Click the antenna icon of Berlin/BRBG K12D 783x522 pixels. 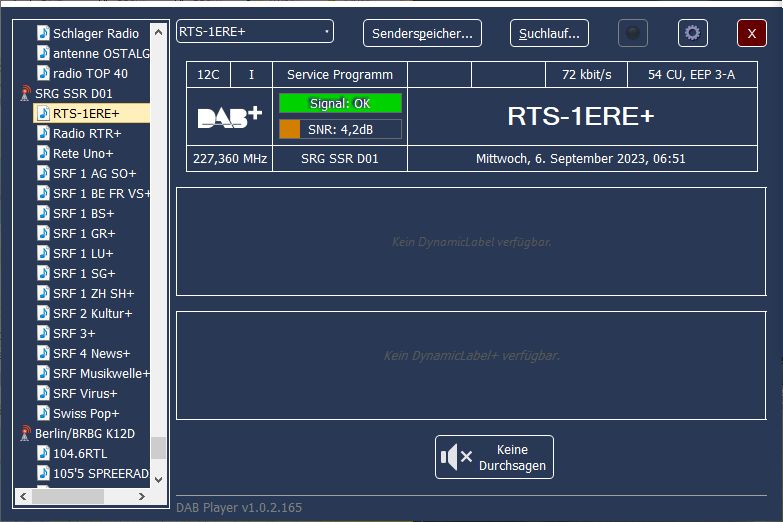[25, 433]
